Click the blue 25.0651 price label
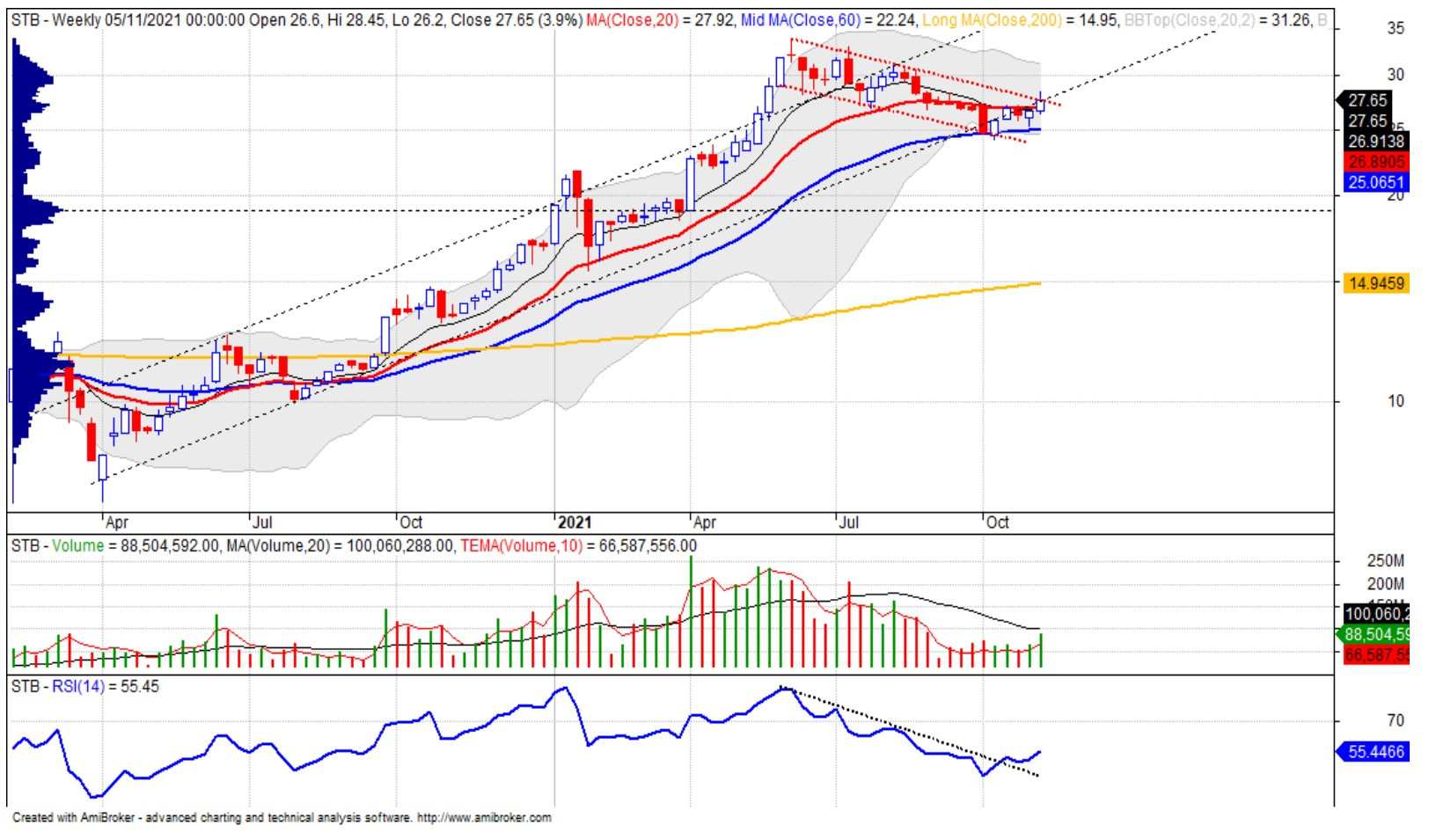The height and width of the screenshot is (840, 1429). (1375, 182)
